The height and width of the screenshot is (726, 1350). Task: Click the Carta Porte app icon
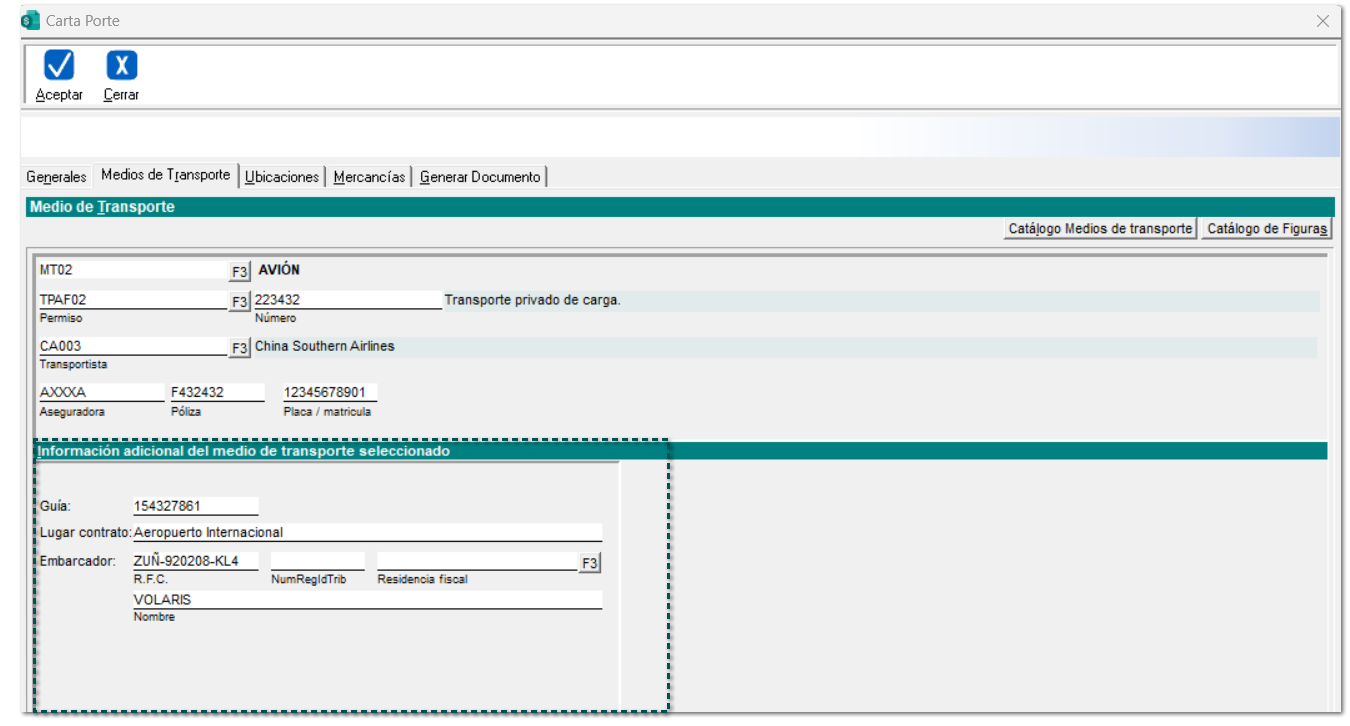[30, 20]
